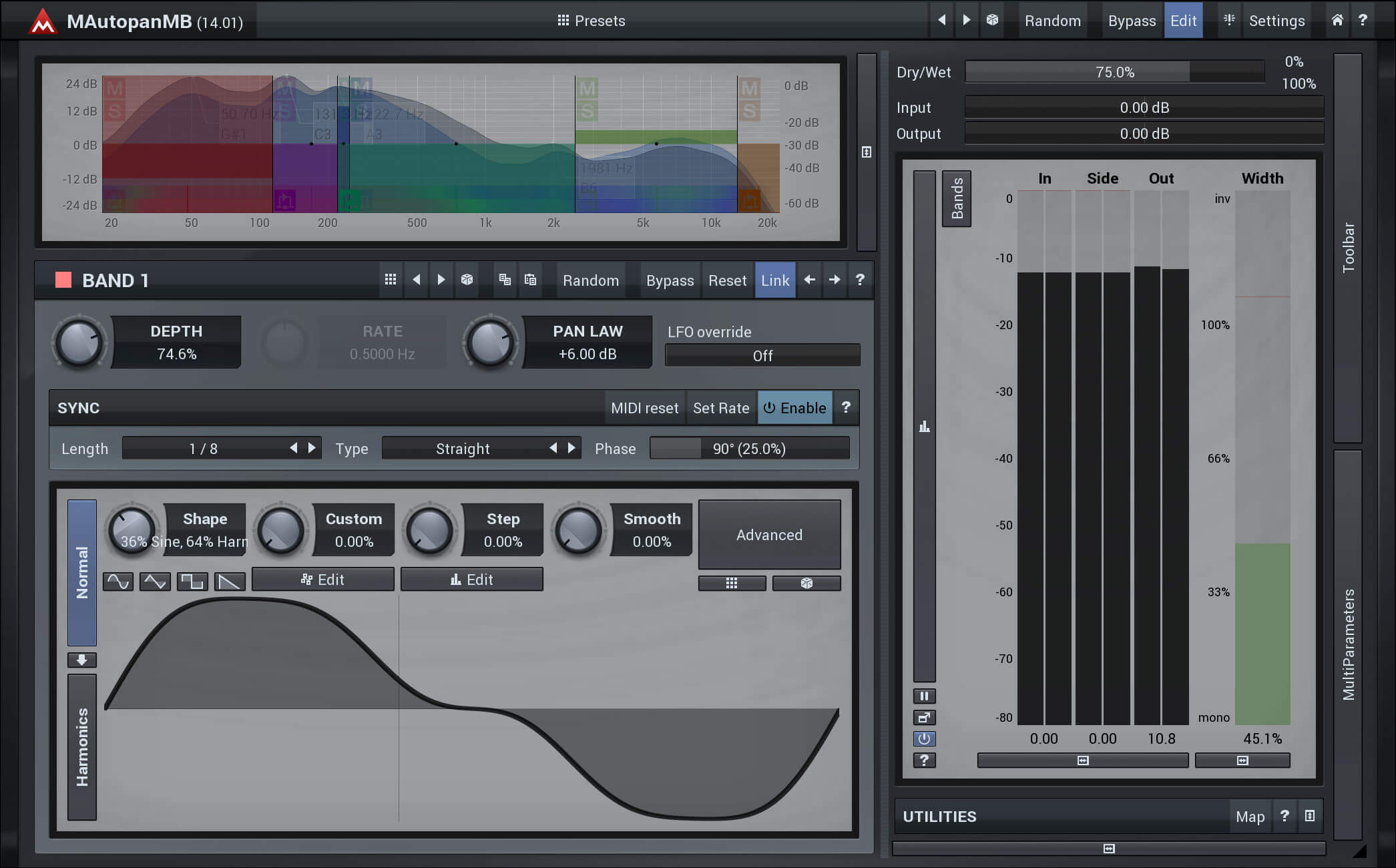The image size is (1396, 868).
Task: Open meters help question mark
Action: (x=924, y=760)
